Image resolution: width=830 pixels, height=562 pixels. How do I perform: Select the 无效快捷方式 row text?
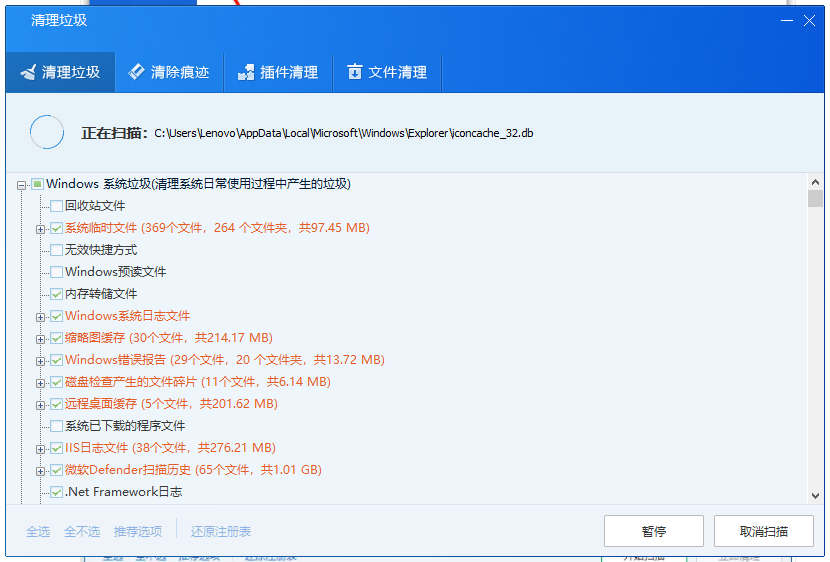pos(101,250)
